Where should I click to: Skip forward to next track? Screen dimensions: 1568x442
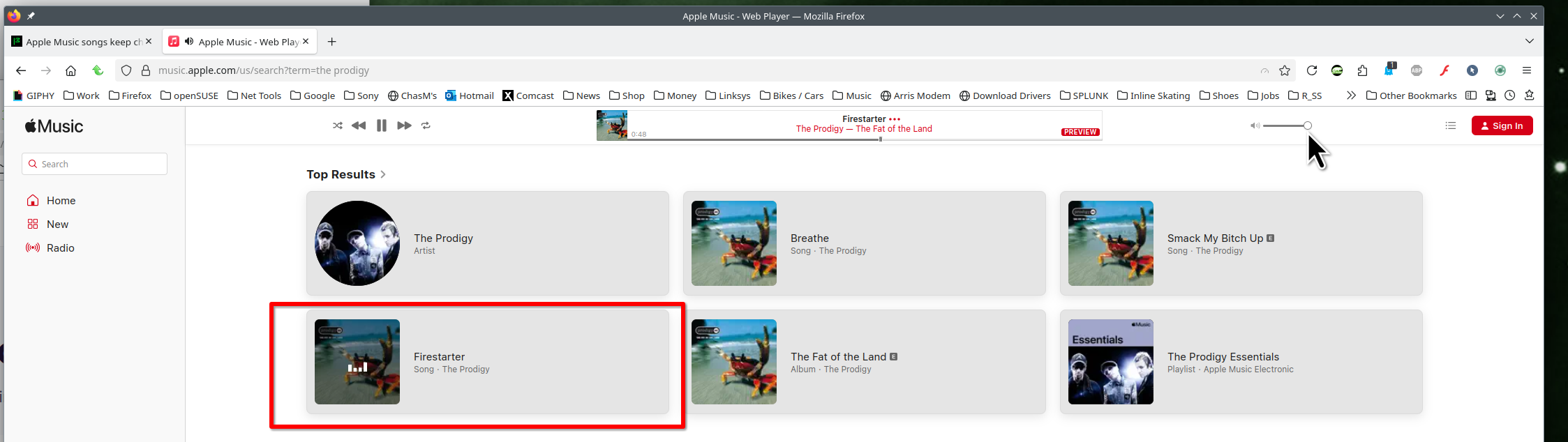[404, 125]
